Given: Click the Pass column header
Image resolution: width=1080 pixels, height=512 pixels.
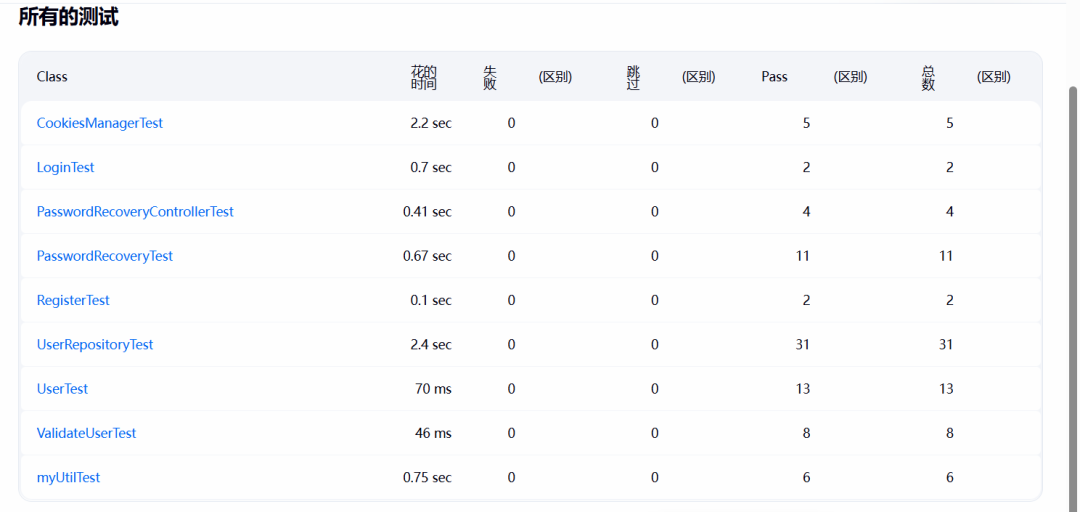Looking at the screenshot, I should tap(774, 77).
